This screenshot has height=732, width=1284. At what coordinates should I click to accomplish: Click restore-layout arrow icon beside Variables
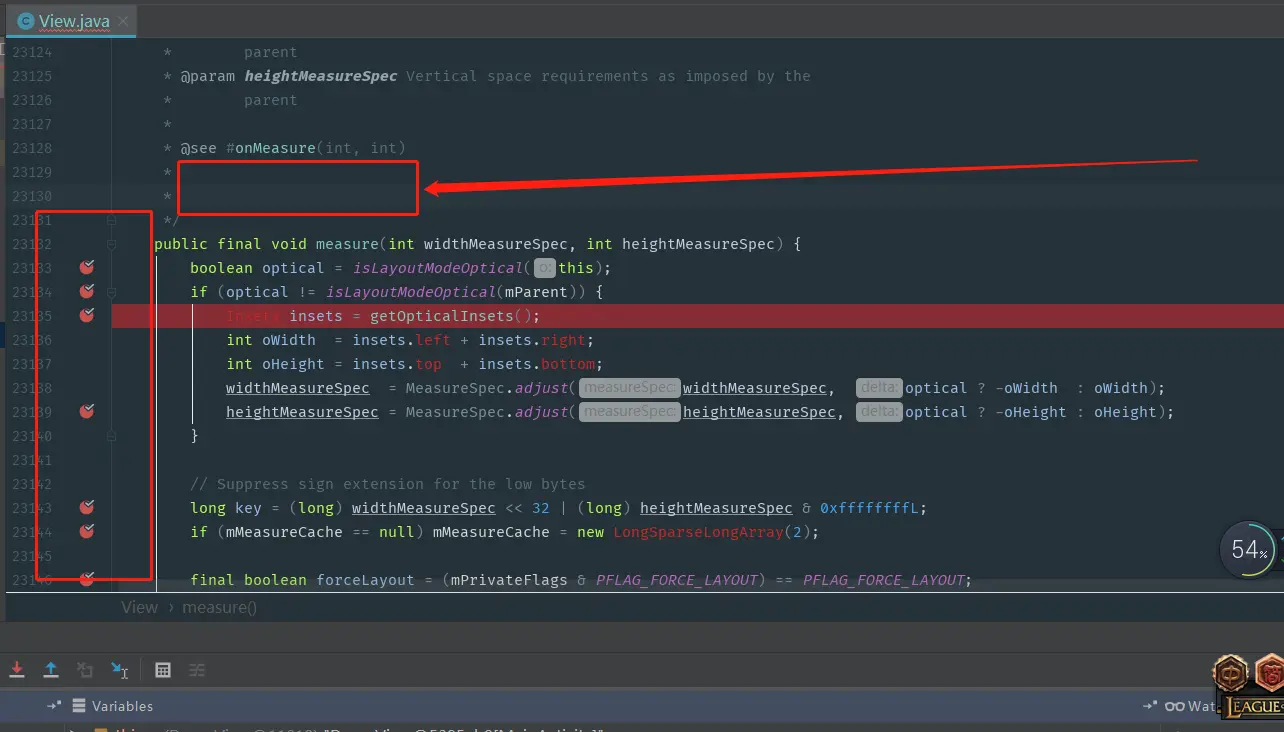tap(54, 706)
